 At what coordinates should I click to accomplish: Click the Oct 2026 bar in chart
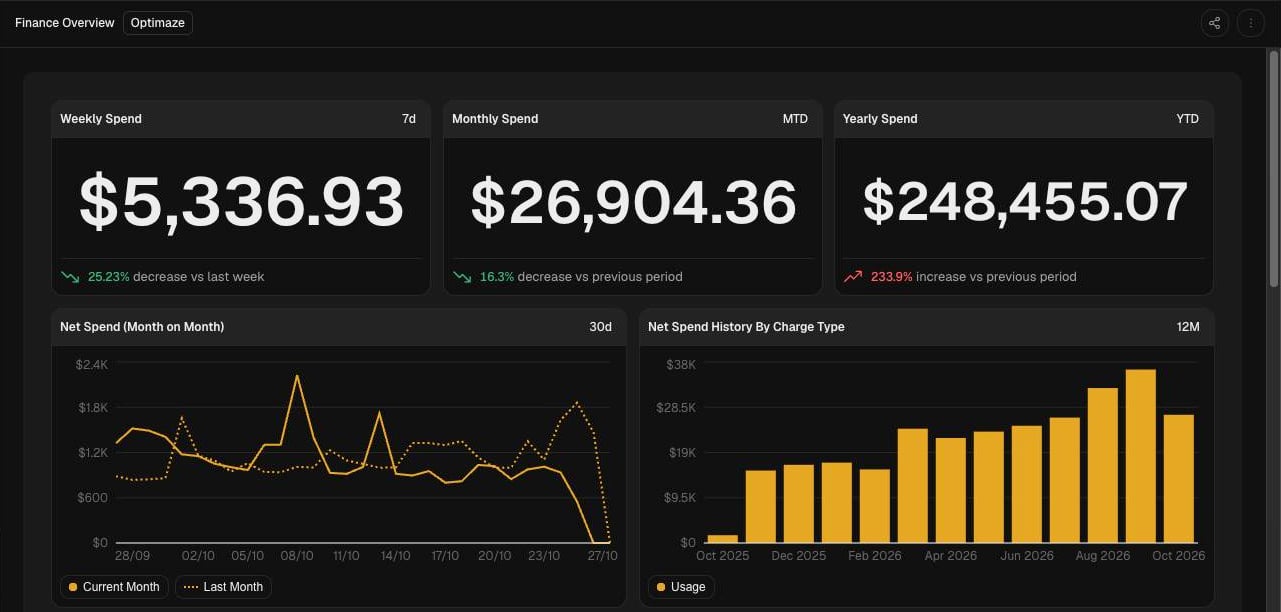(1179, 479)
